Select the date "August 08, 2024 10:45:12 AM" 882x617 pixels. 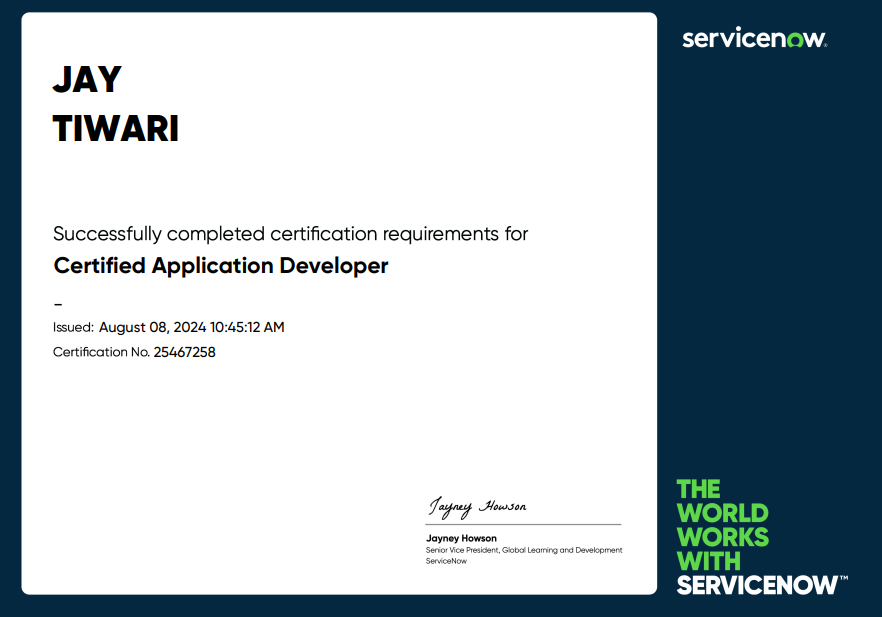coord(192,327)
